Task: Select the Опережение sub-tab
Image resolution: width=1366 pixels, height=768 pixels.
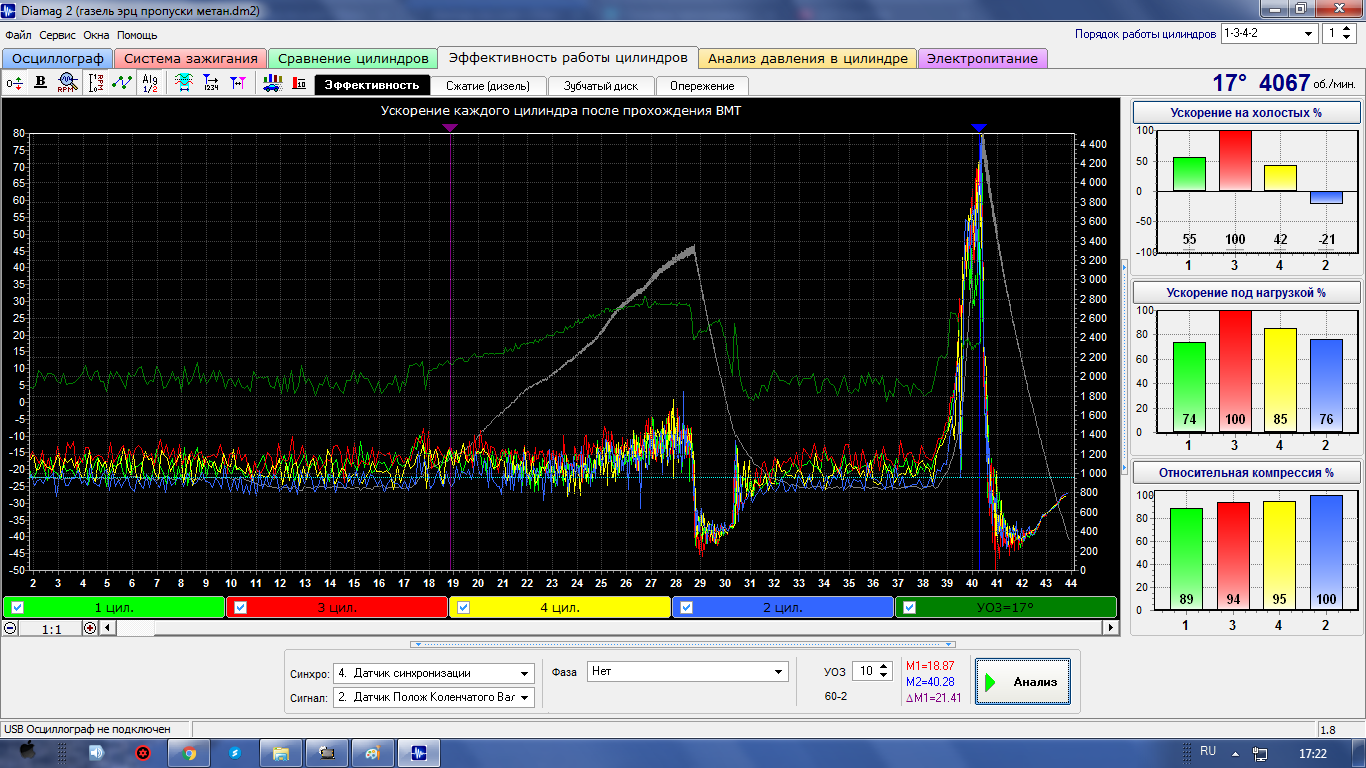Action: 702,85
